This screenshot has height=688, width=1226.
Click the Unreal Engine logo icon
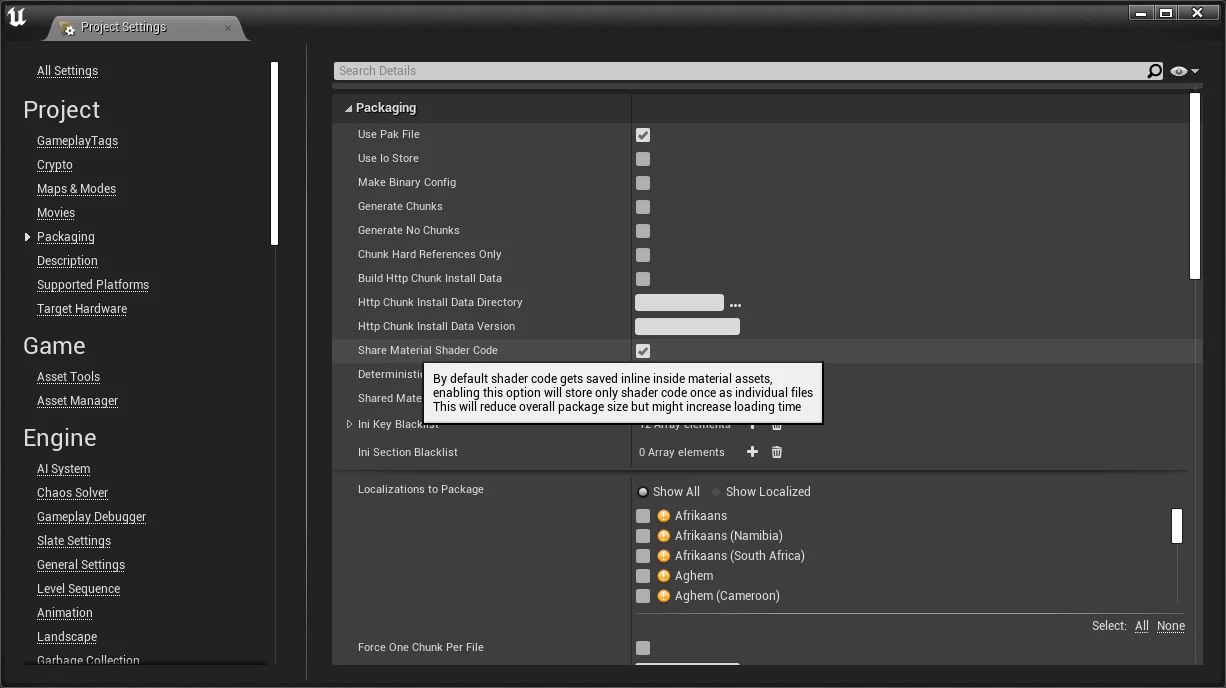pyautogui.click(x=17, y=17)
